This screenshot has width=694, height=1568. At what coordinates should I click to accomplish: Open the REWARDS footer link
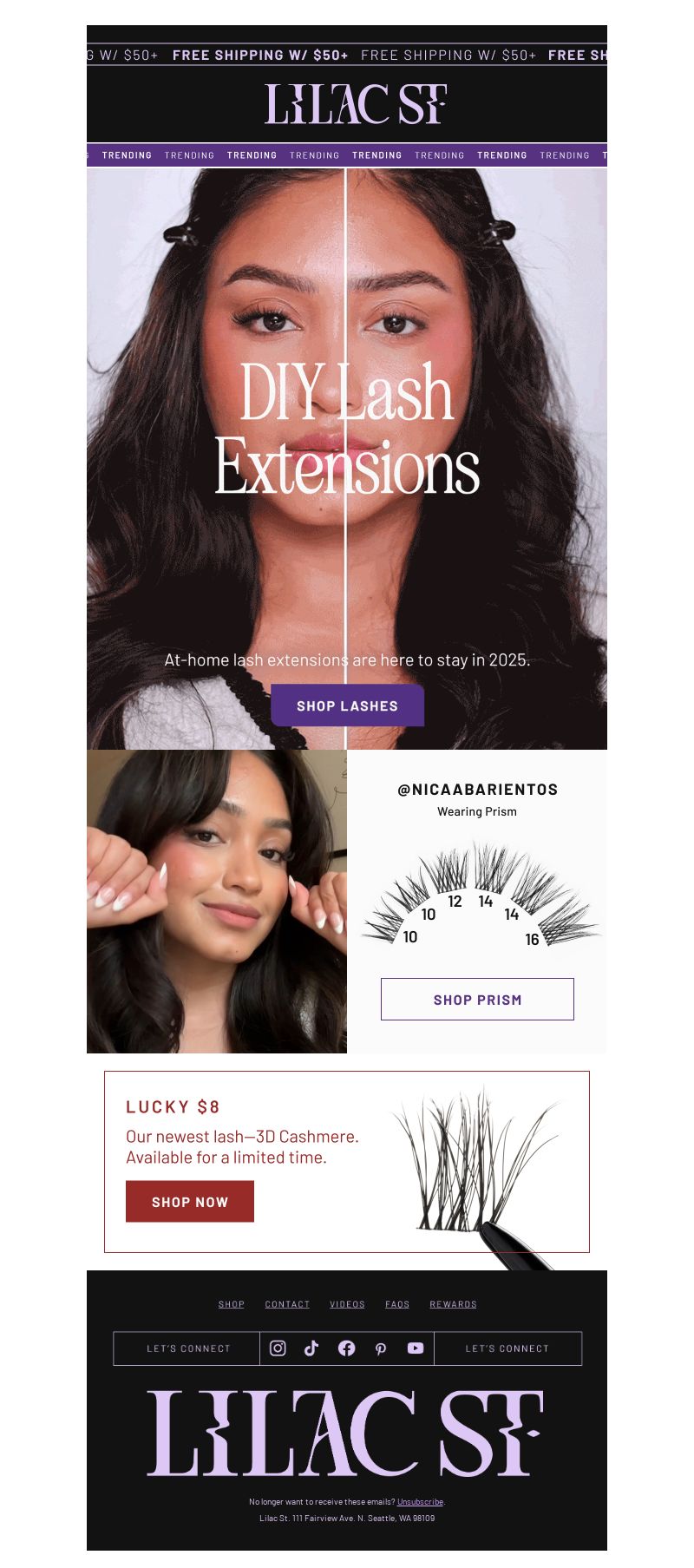point(453,1304)
